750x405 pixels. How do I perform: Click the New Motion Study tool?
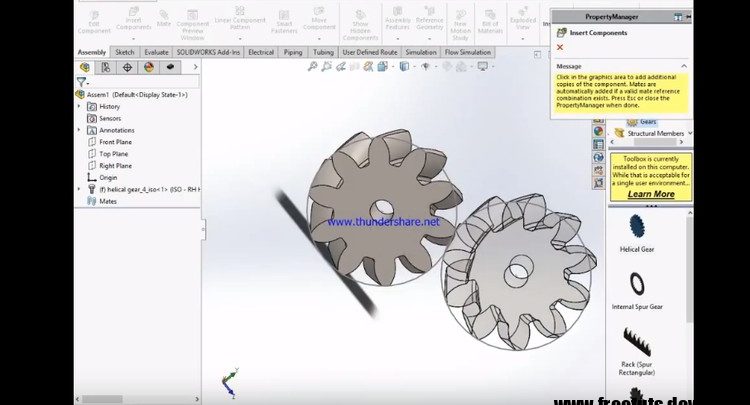point(460,25)
